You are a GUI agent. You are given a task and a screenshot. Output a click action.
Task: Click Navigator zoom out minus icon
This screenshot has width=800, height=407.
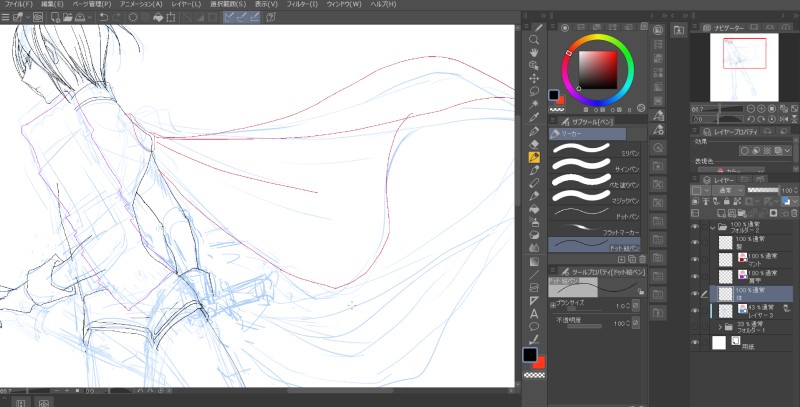pyautogui.click(x=751, y=109)
